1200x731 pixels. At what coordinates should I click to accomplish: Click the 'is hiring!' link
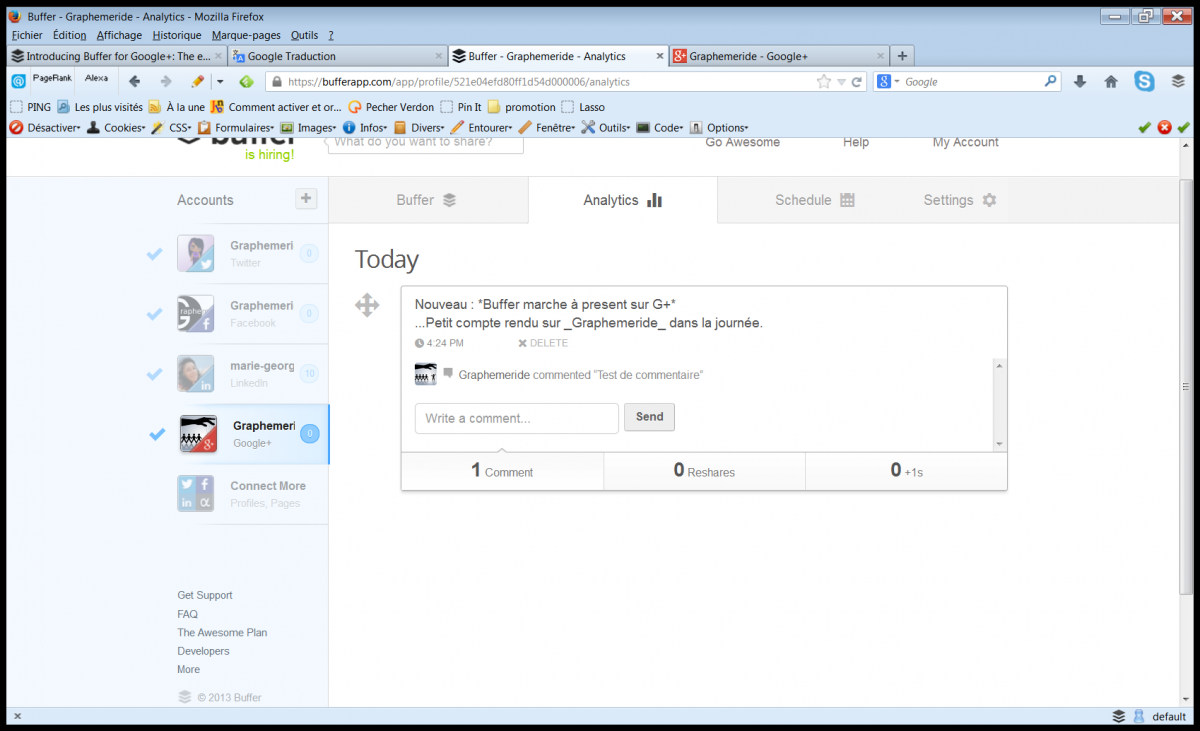(x=269, y=155)
